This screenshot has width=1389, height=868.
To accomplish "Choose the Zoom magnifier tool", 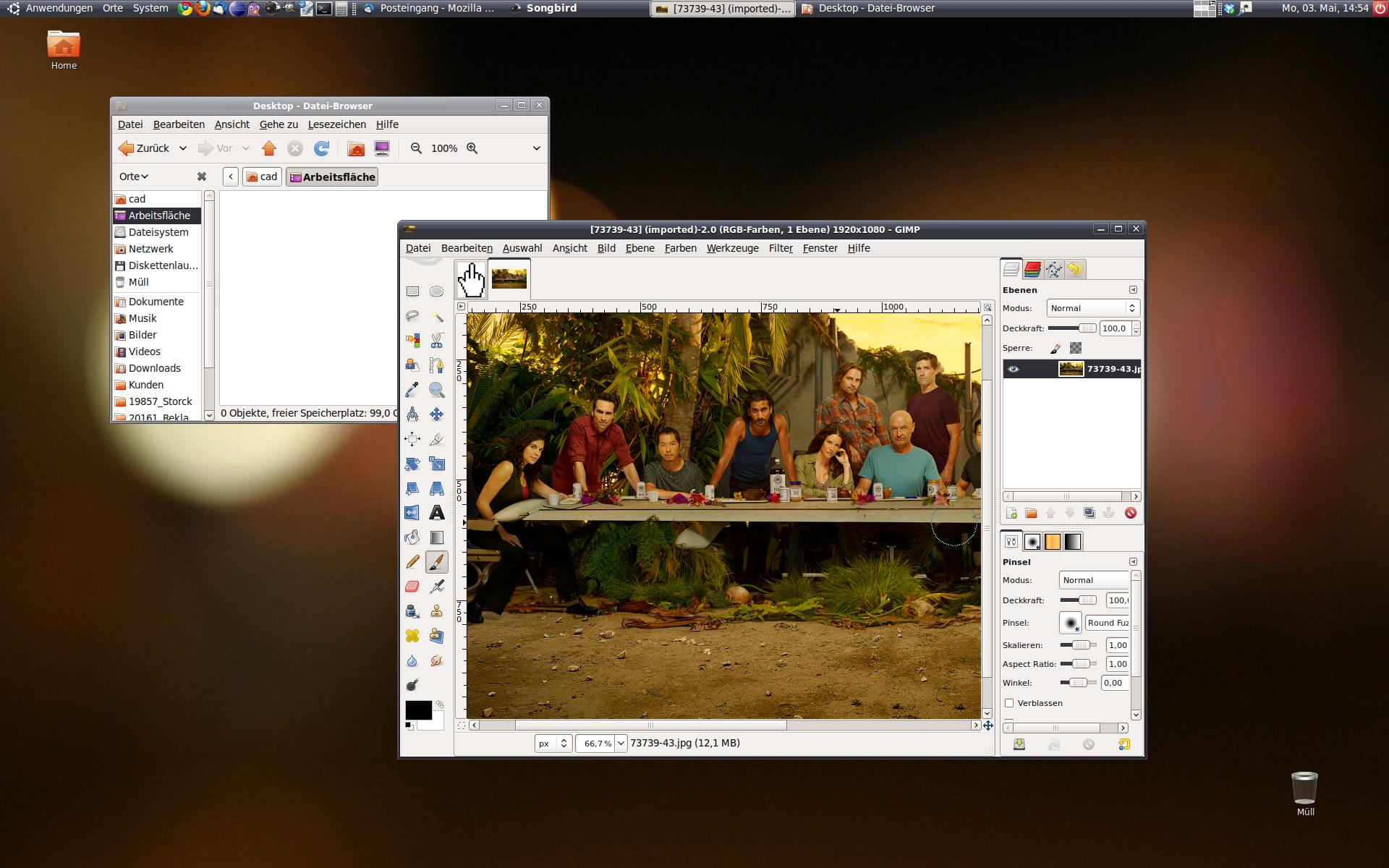I will coord(436,390).
